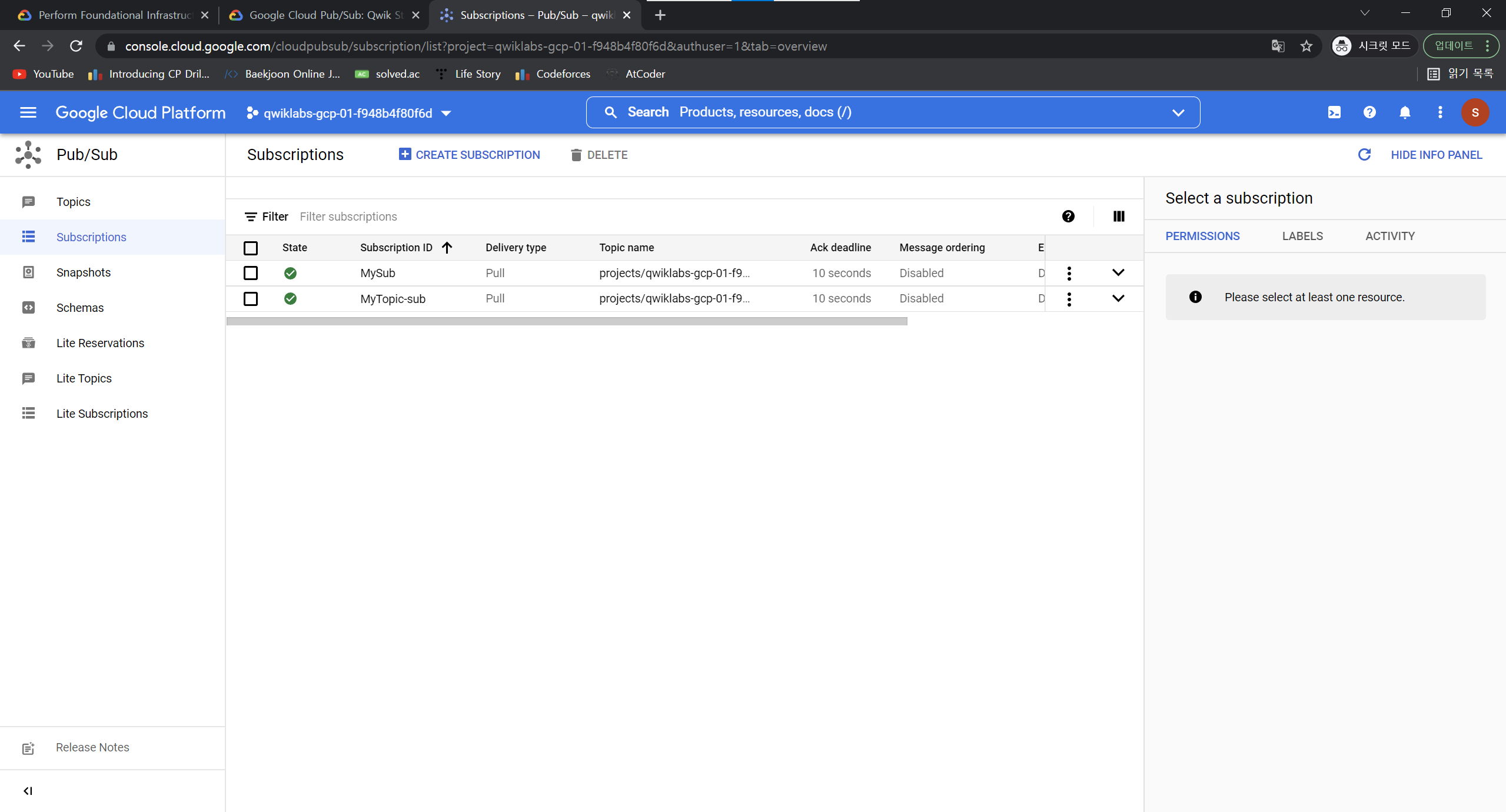Switch to Google Cloud Pub/Sub Qwik Start tab
The height and width of the screenshot is (812, 1506).
click(325, 15)
